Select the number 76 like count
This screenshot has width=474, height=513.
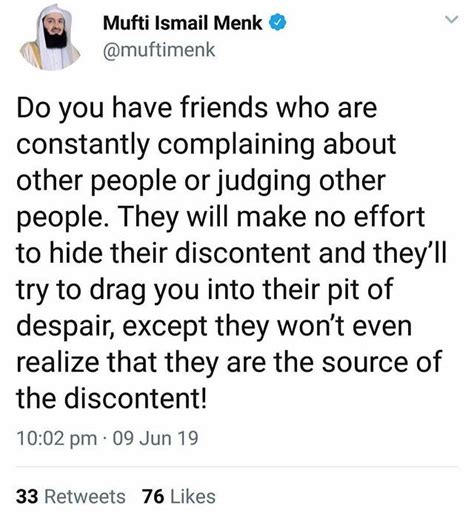click(x=153, y=496)
